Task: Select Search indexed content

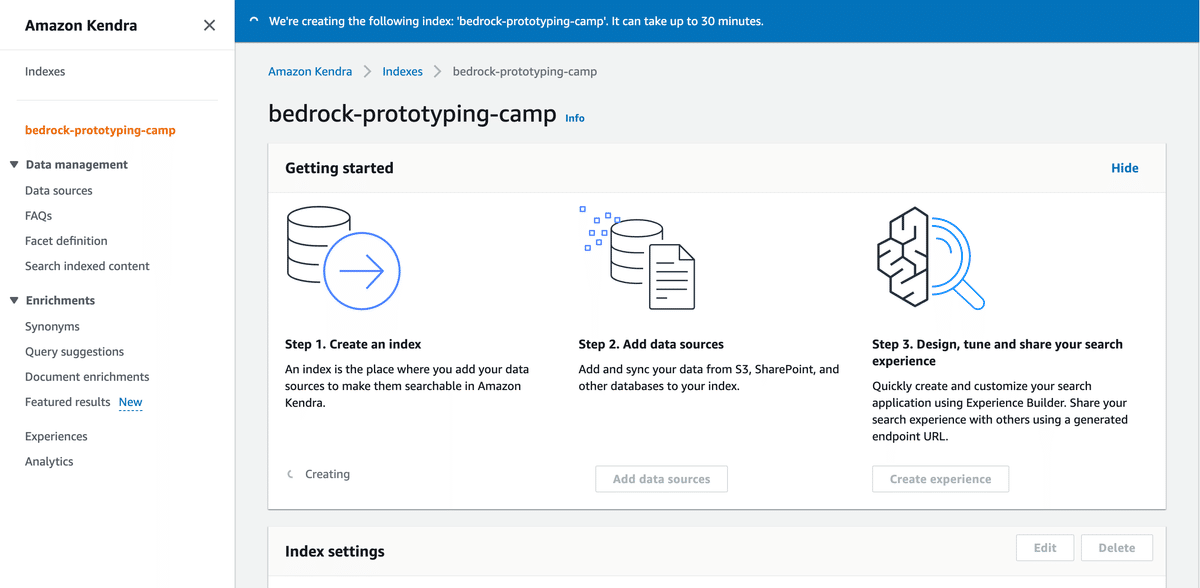Action: (87, 266)
